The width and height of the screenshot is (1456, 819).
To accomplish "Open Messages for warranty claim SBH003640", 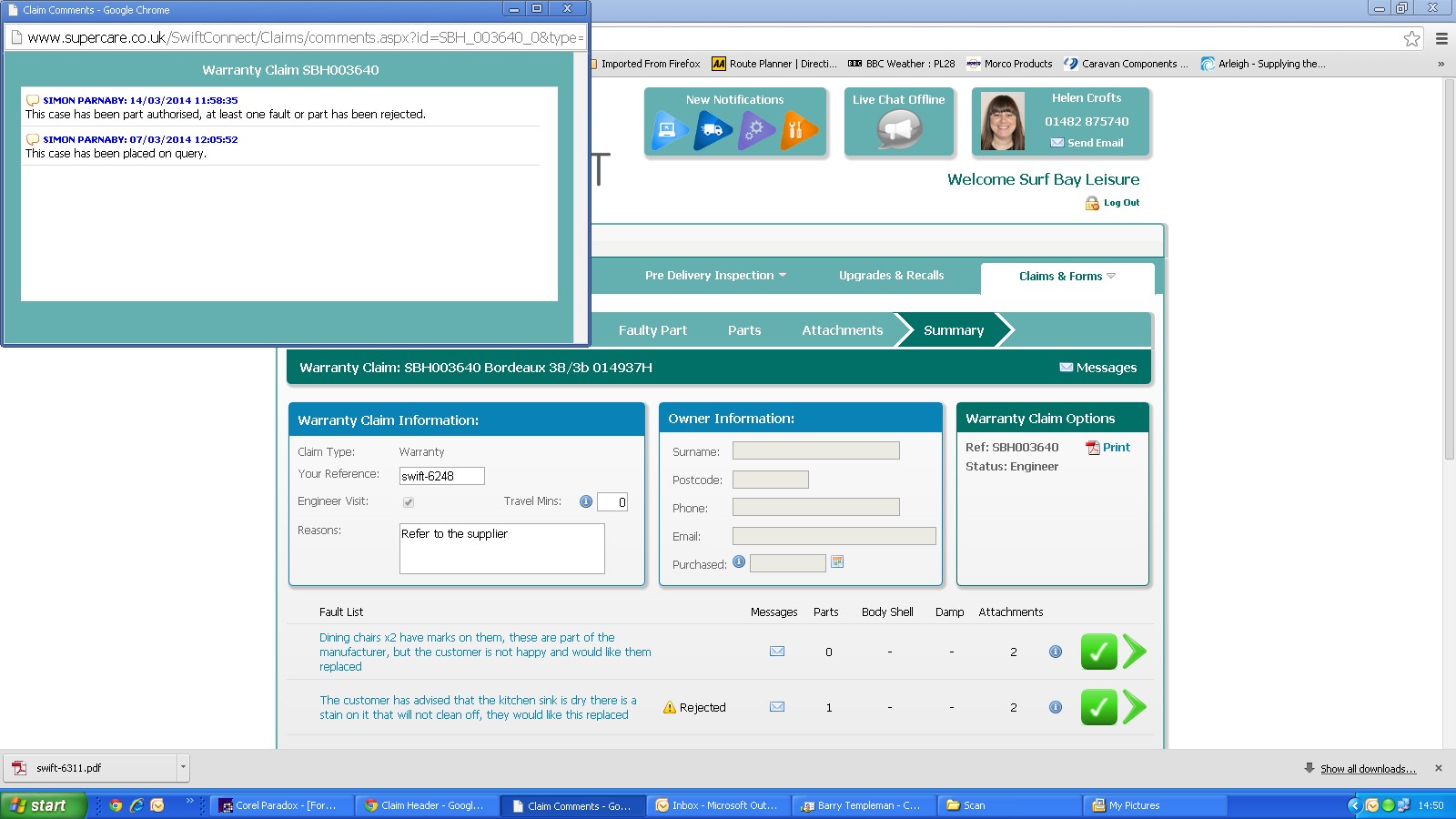I will (x=1098, y=368).
